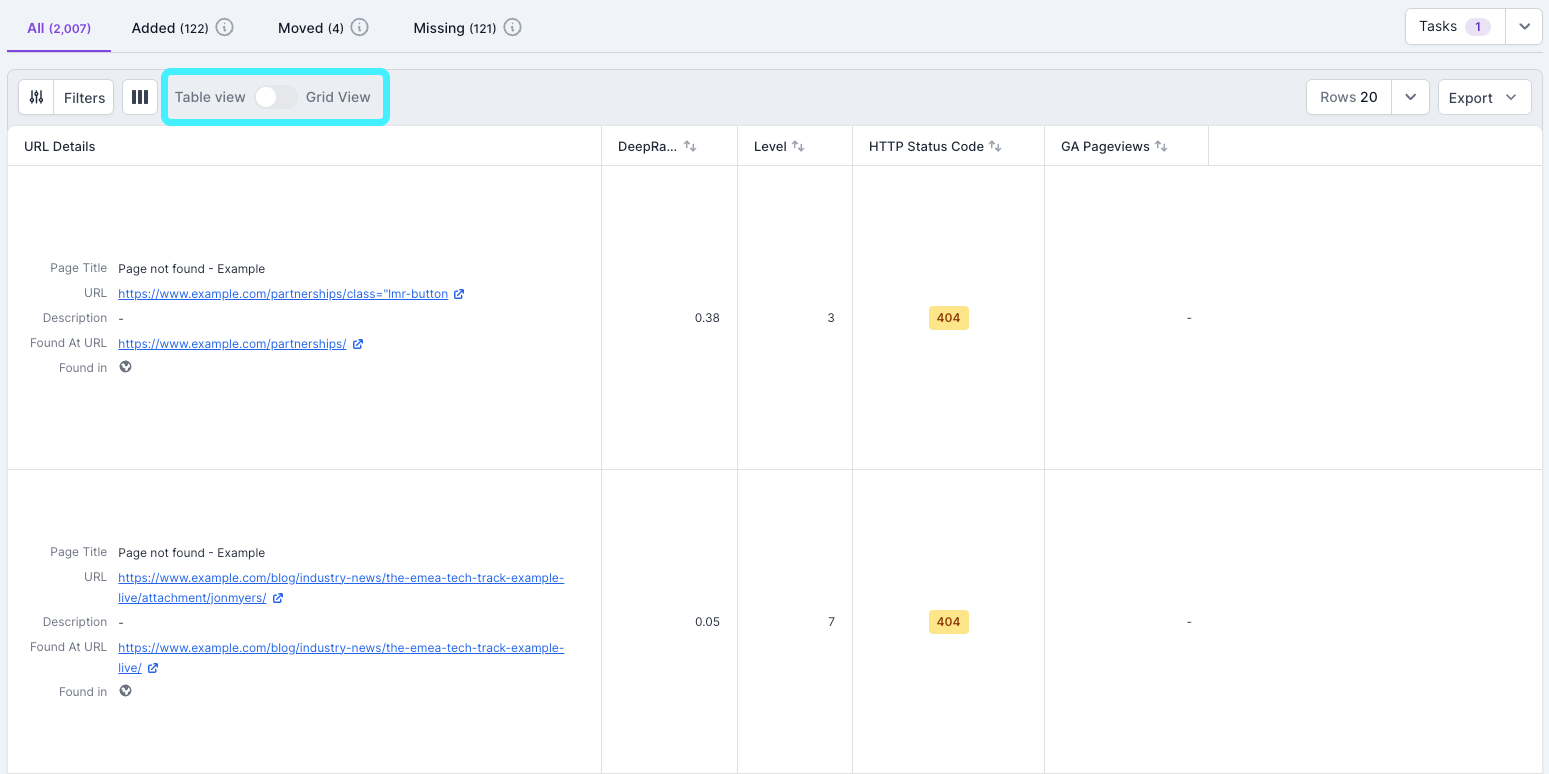The width and height of the screenshot is (1549, 774).
Task: Click the info icon beside Moved tab
Action: pyautogui.click(x=360, y=27)
